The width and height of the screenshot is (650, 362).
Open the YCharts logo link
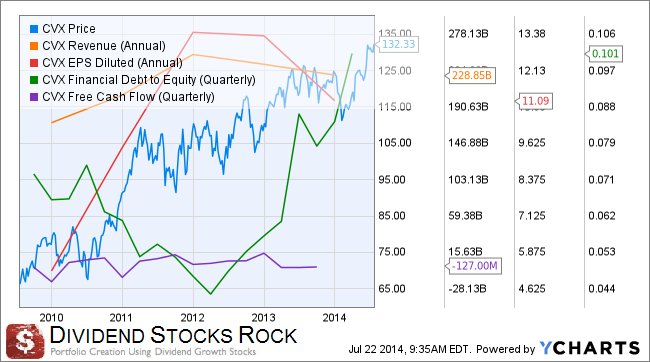pyautogui.click(x=590, y=348)
